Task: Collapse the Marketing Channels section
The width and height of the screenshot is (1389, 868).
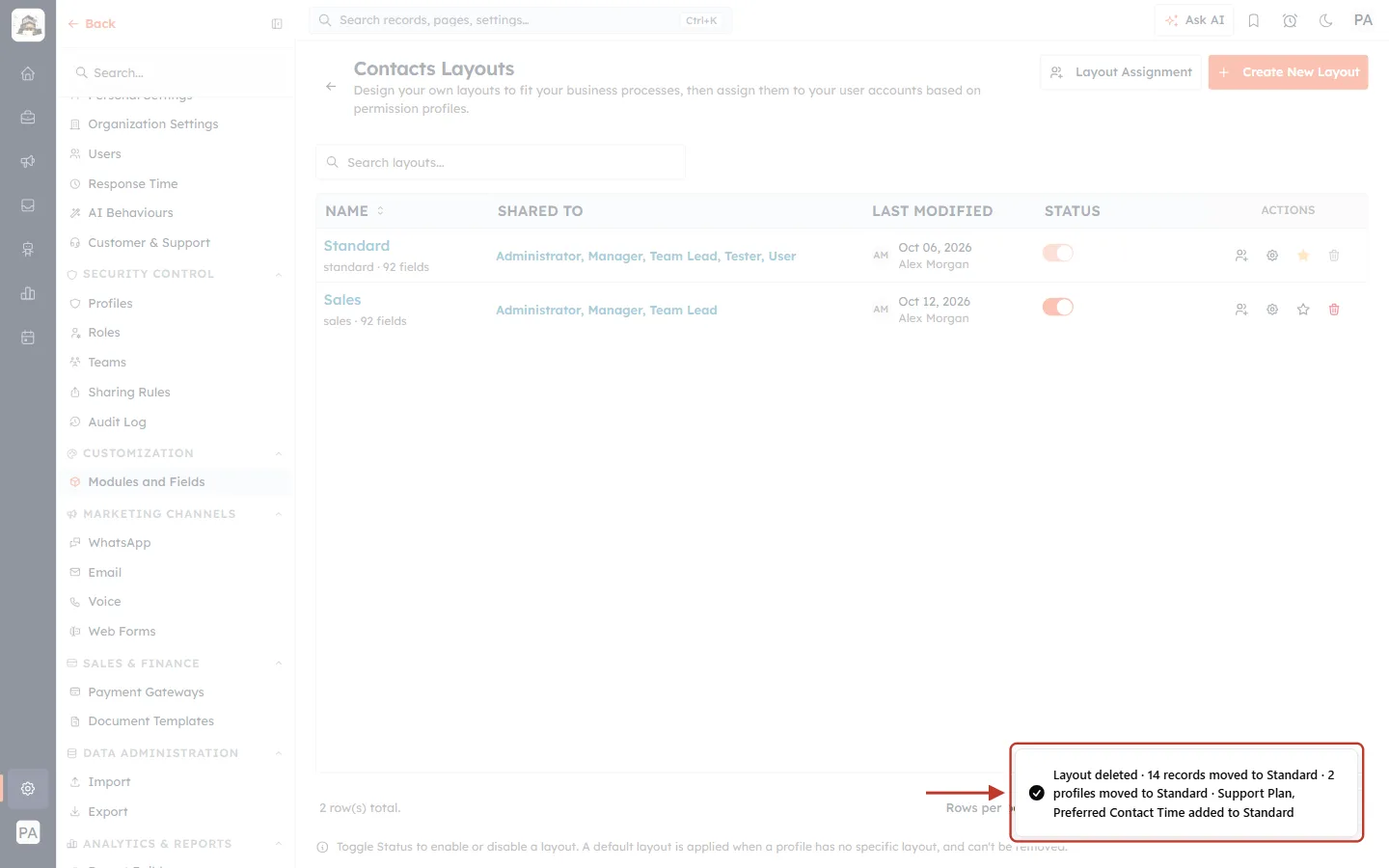Action: point(279,515)
